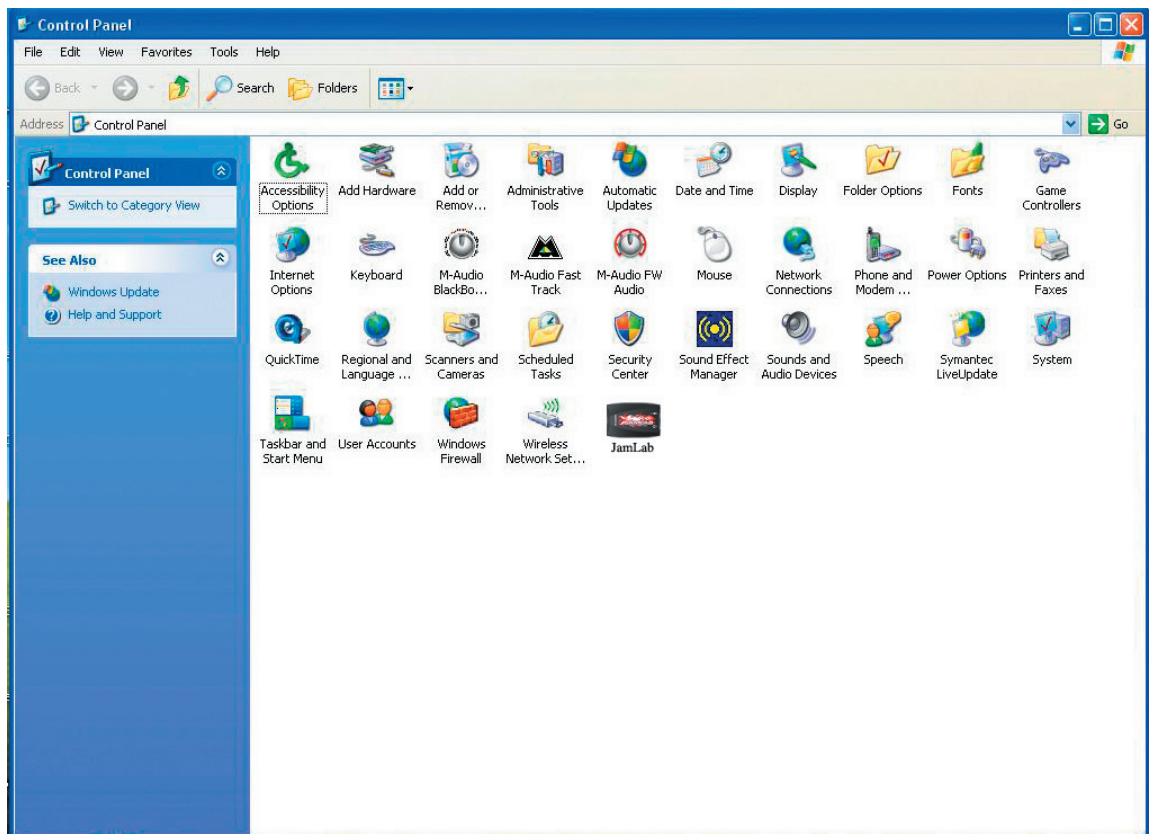Image resolution: width=1154 pixels, height=840 pixels.
Task: Click the Go button
Action: pyautogui.click(x=1109, y=124)
